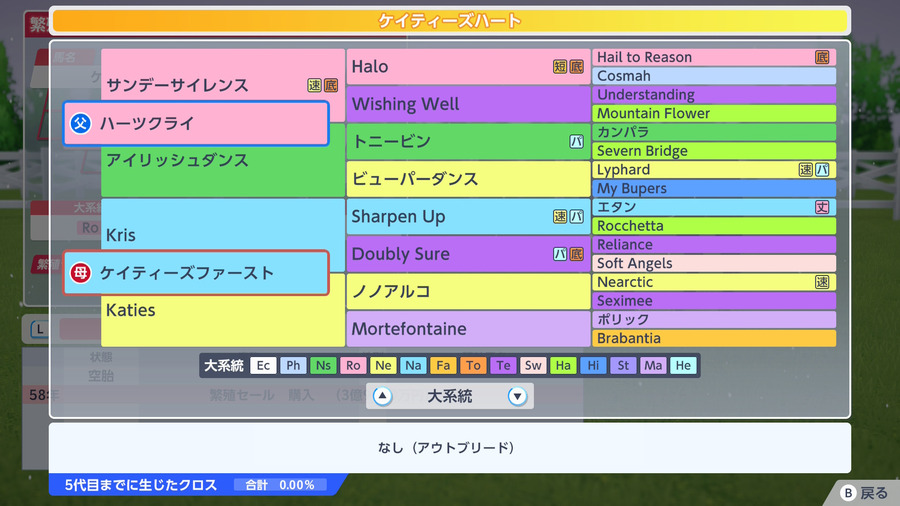Select the To lineage color swatch
Viewport: 900px width, 506px height.
coord(473,365)
